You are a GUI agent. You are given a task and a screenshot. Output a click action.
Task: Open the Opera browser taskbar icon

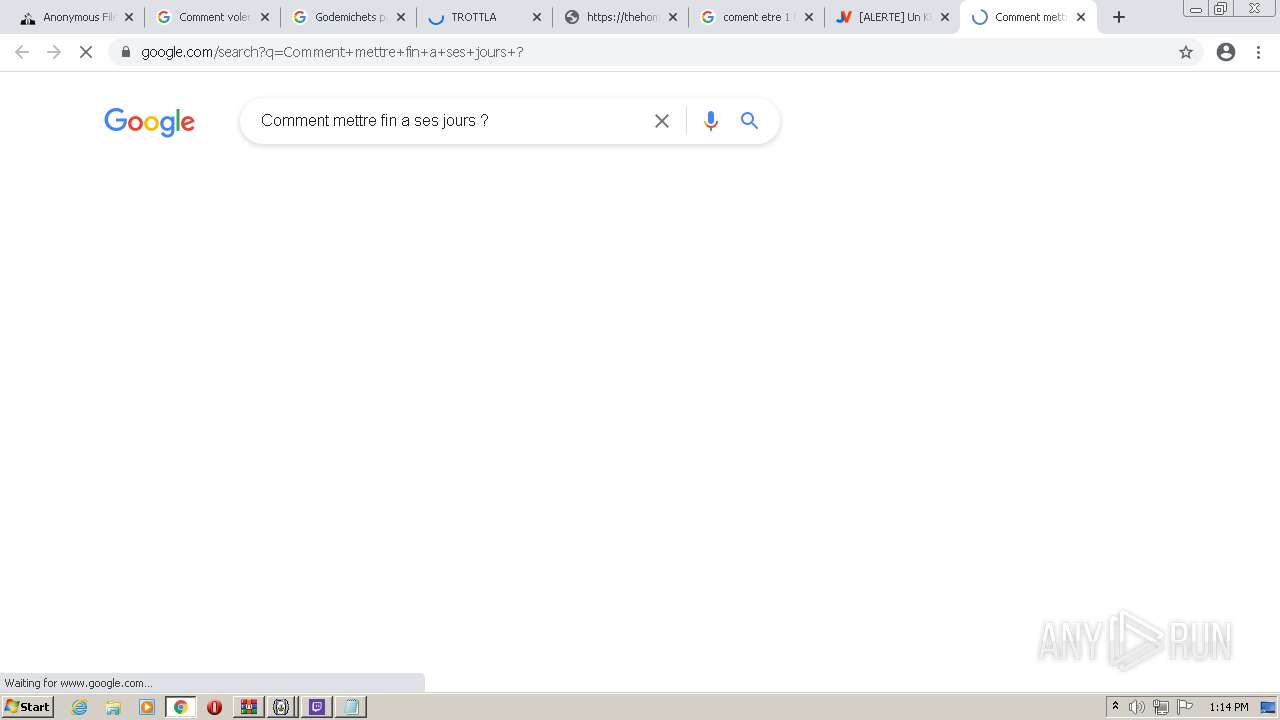pos(215,707)
